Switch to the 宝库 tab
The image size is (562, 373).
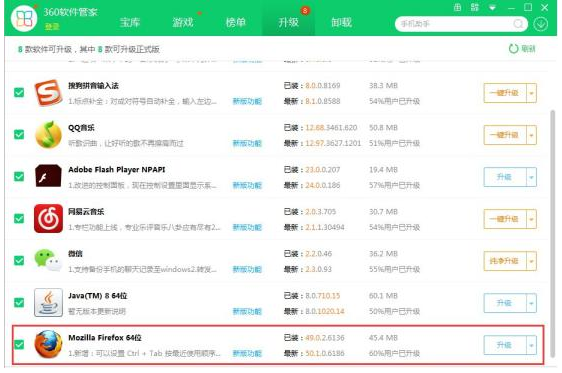coord(130,22)
